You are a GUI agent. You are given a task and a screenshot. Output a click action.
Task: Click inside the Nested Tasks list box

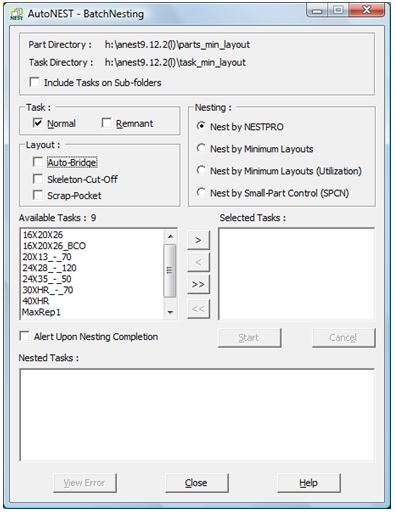point(197,414)
